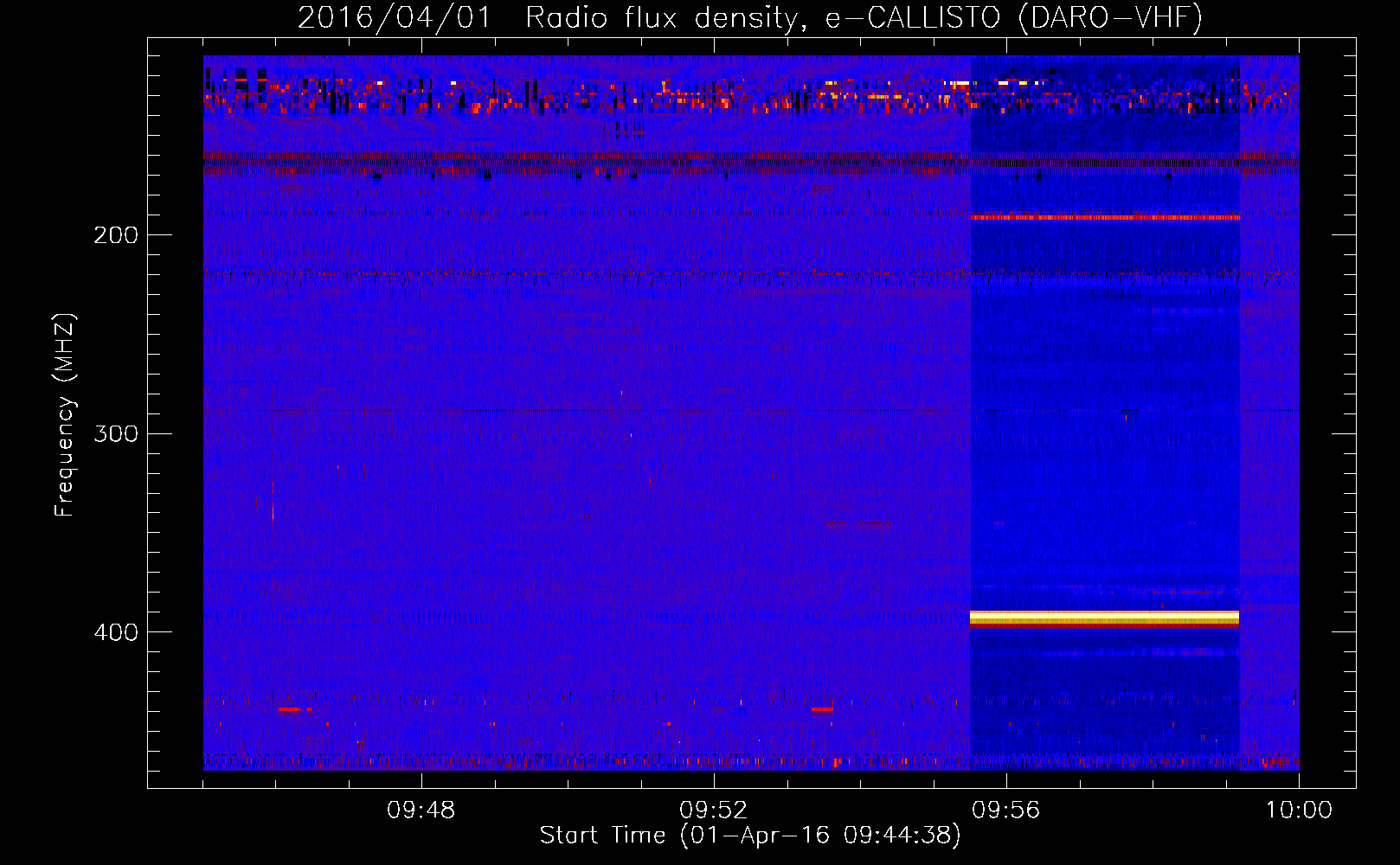This screenshot has height=865, width=1400.
Task: Click the '09:56' time axis label
Action: 1006,811
